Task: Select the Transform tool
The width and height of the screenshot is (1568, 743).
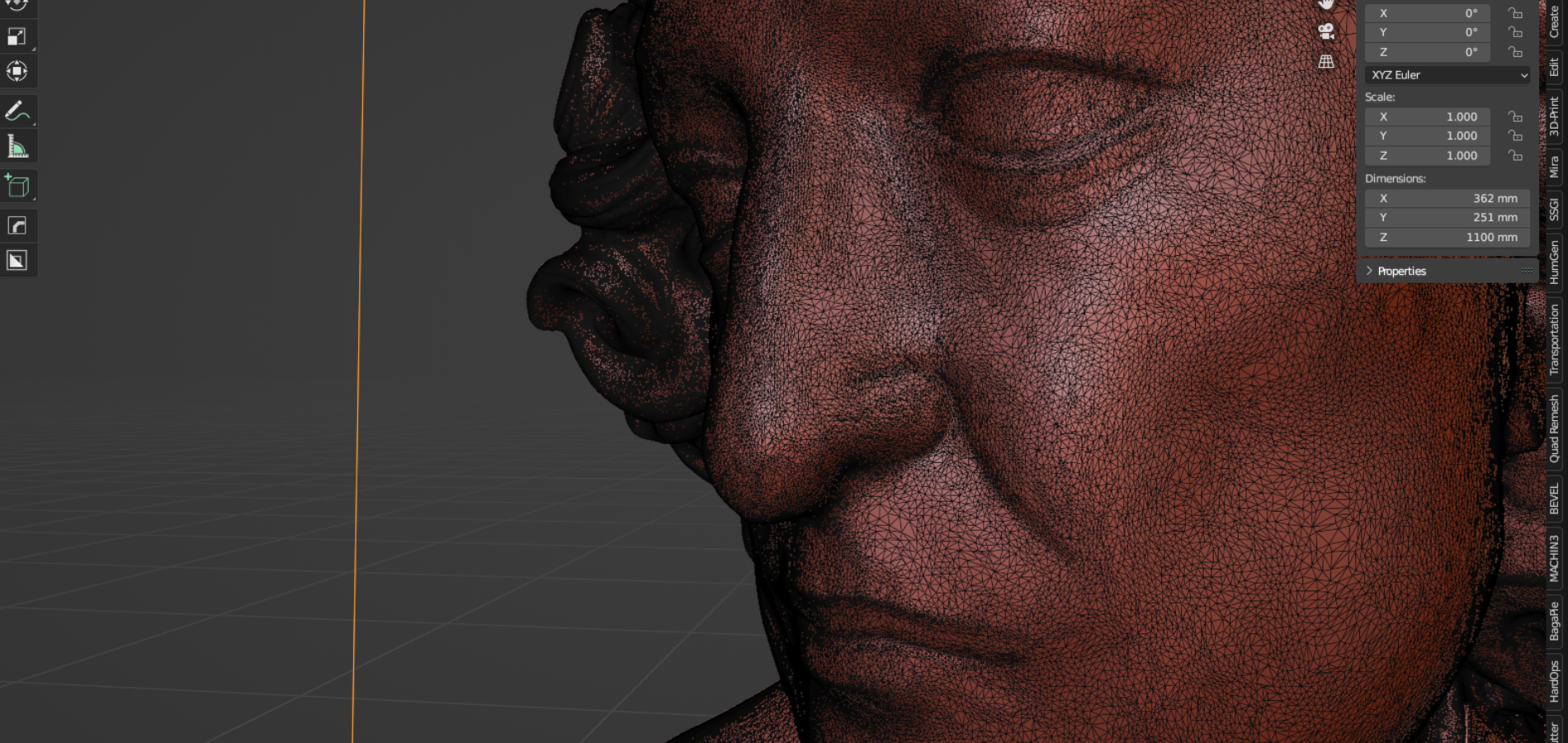Action: tap(17, 72)
